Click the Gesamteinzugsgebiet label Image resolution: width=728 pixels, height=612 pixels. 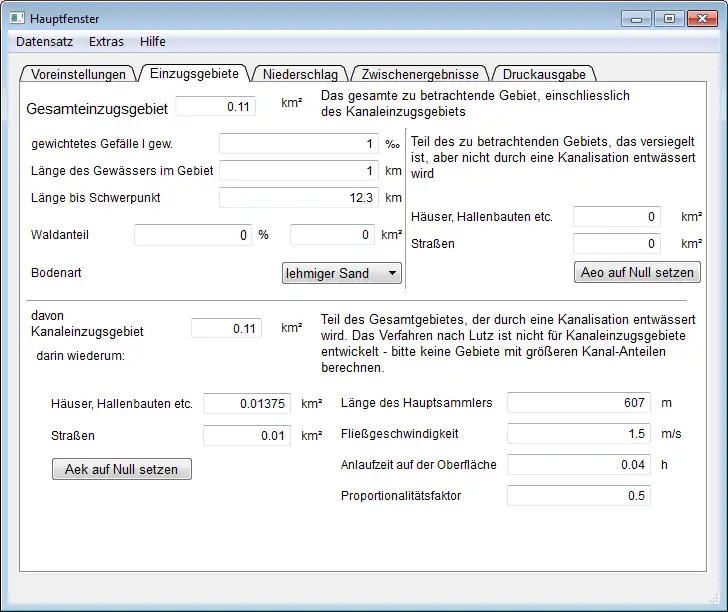[97, 109]
